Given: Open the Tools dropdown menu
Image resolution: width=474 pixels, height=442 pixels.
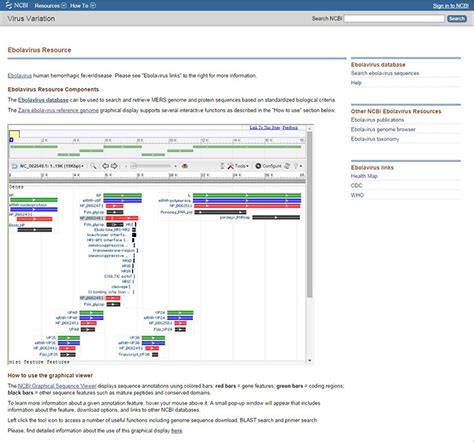Looking at the screenshot, I should pyautogui.click(x=238, y=166).
